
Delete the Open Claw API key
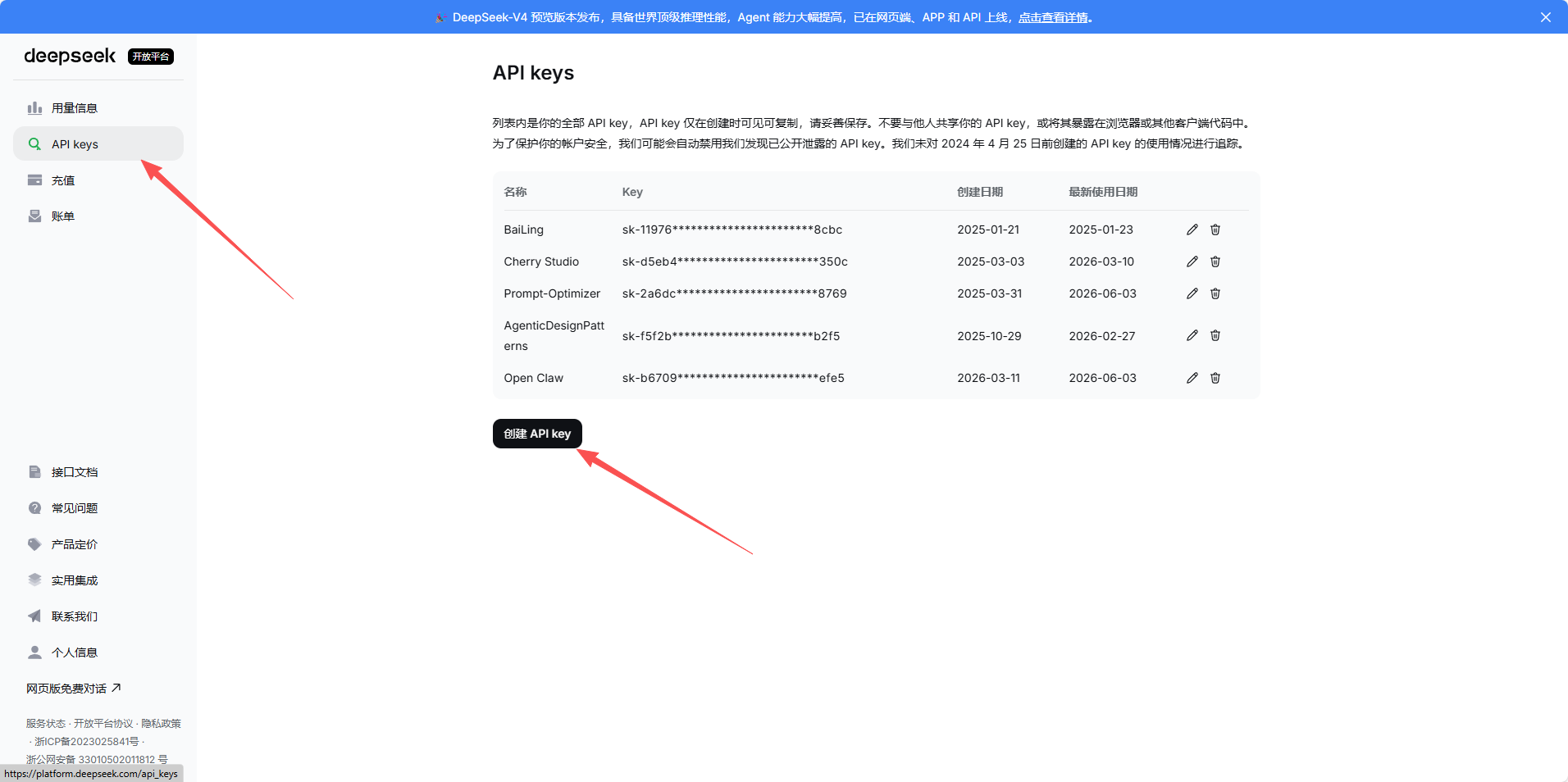(1215, 378)
